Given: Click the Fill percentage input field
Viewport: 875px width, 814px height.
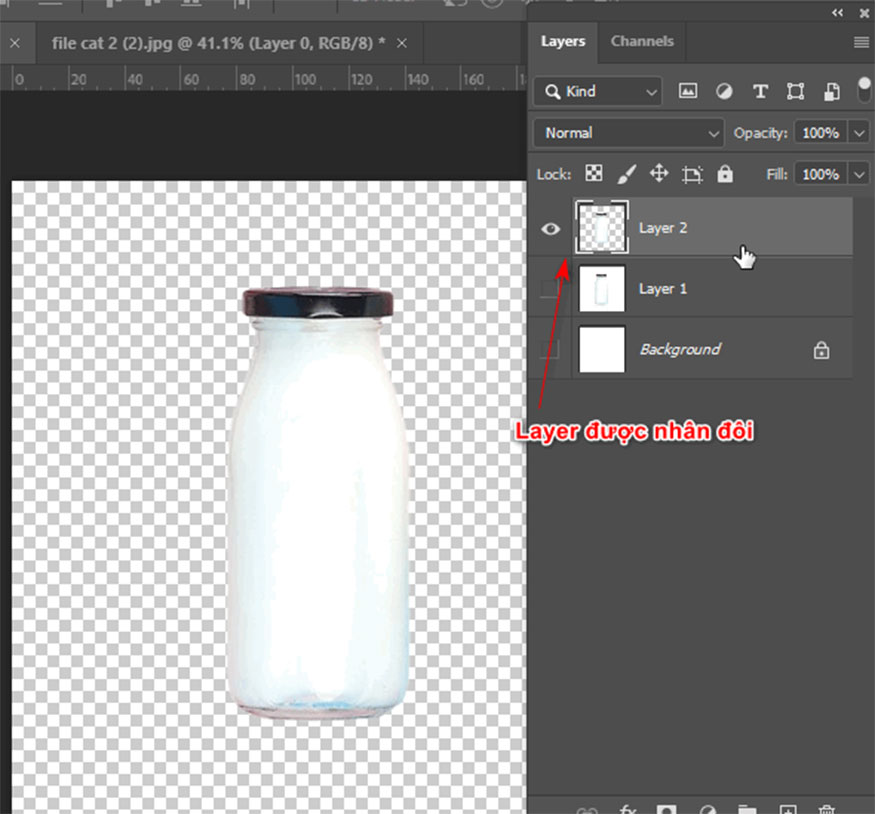Looking at the screenshot, I should 820,174.
